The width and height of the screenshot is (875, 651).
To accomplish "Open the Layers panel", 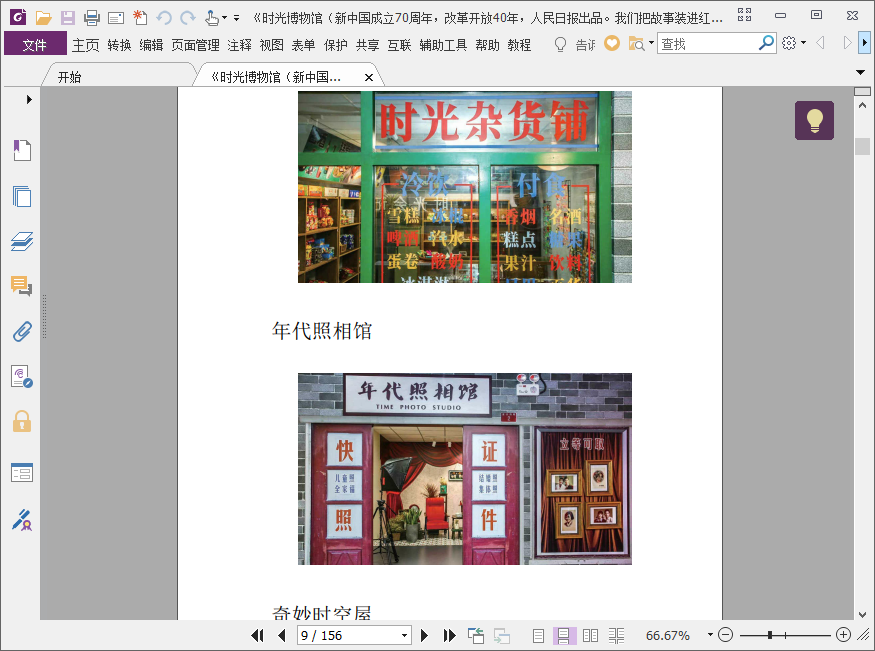I will pyautogui.click(x=22, y=242).
